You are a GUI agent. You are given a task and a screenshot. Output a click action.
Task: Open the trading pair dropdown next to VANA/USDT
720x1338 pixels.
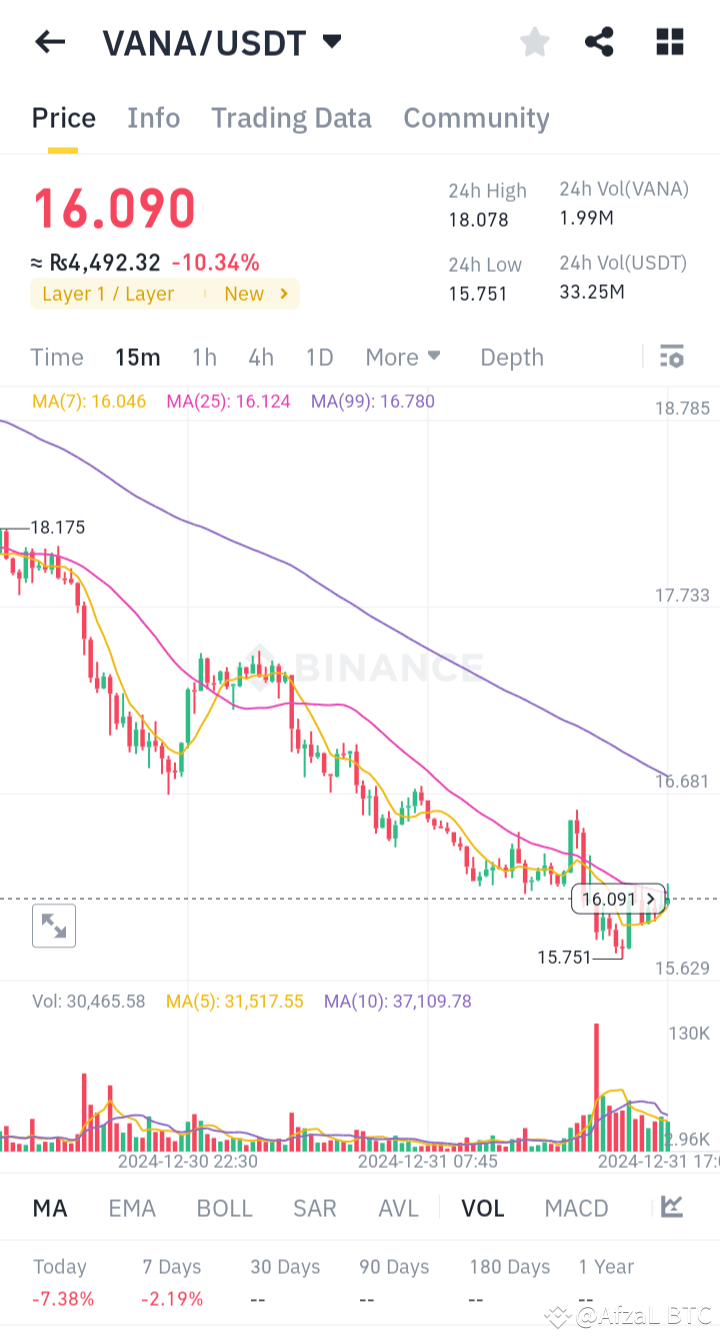point(330,42)
